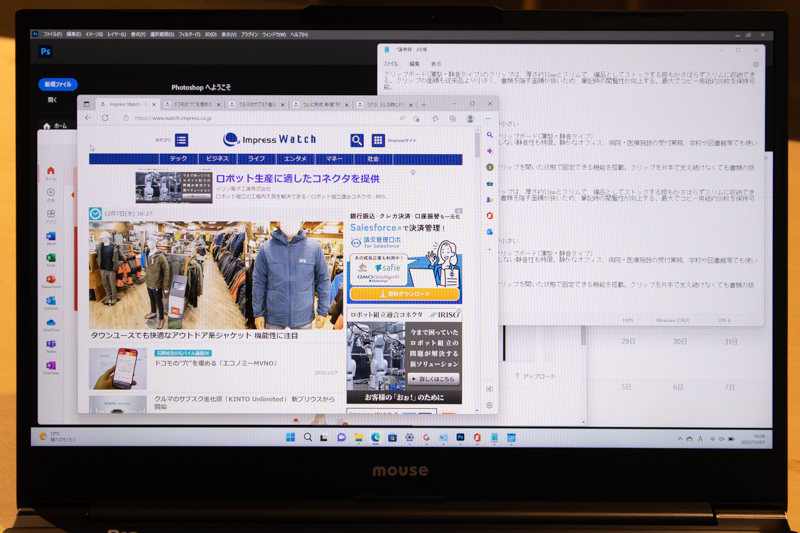Open Photoshop ファイル menu

(x=52, y=35)
